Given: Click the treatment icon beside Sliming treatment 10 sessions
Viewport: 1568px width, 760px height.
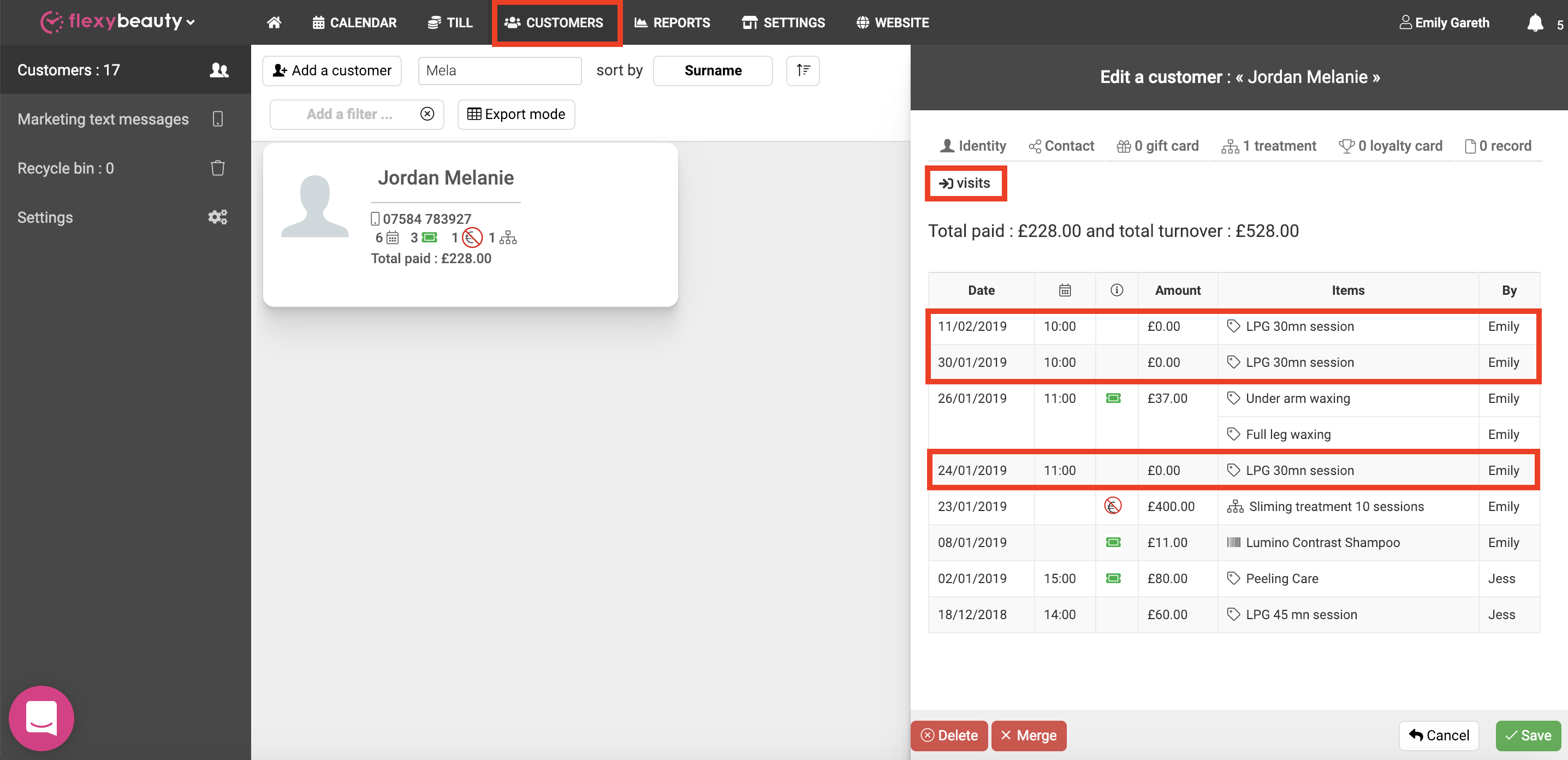Looking at the screenshot, I should 1235,506.
